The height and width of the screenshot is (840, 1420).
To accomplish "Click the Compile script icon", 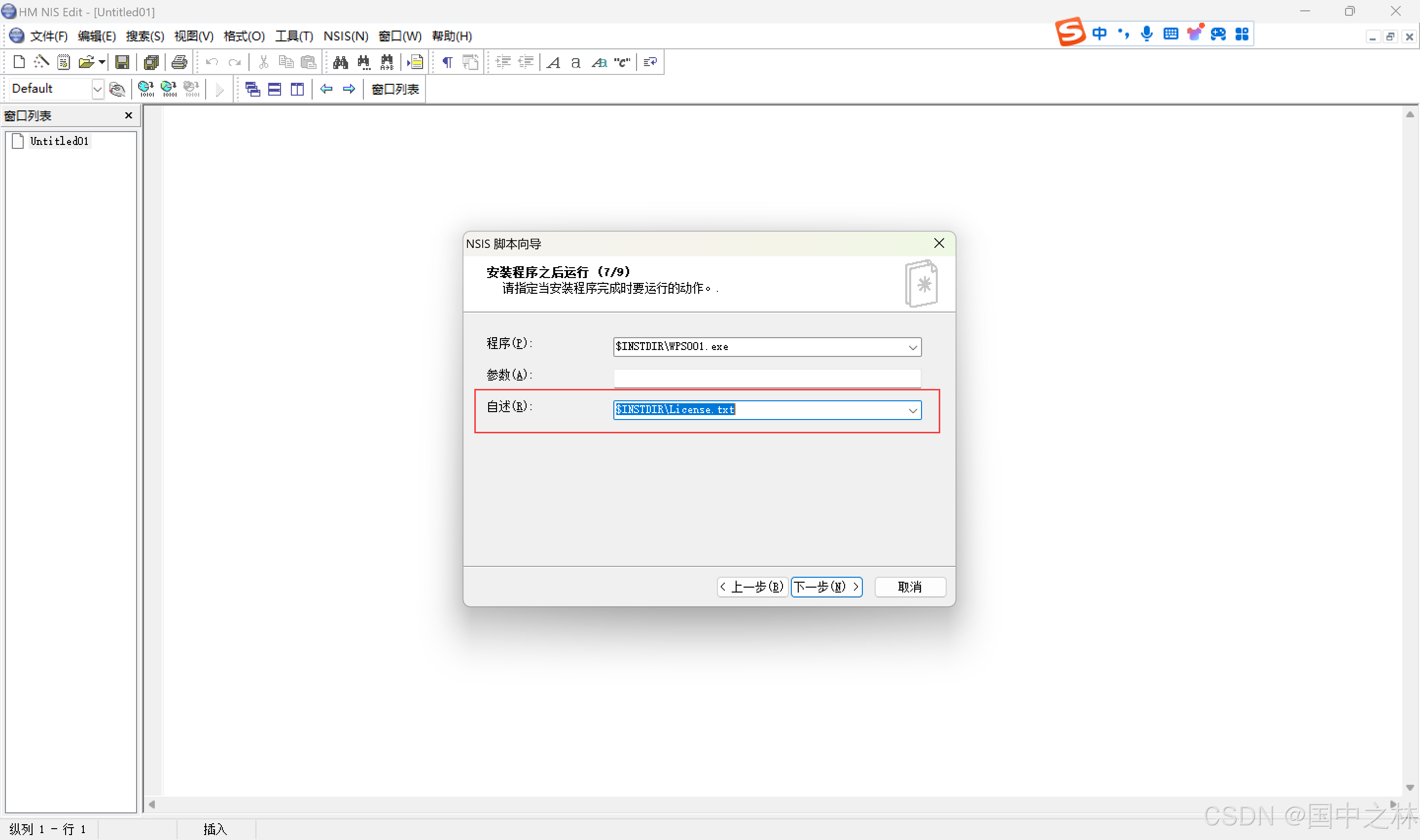I will click(146, 89).
